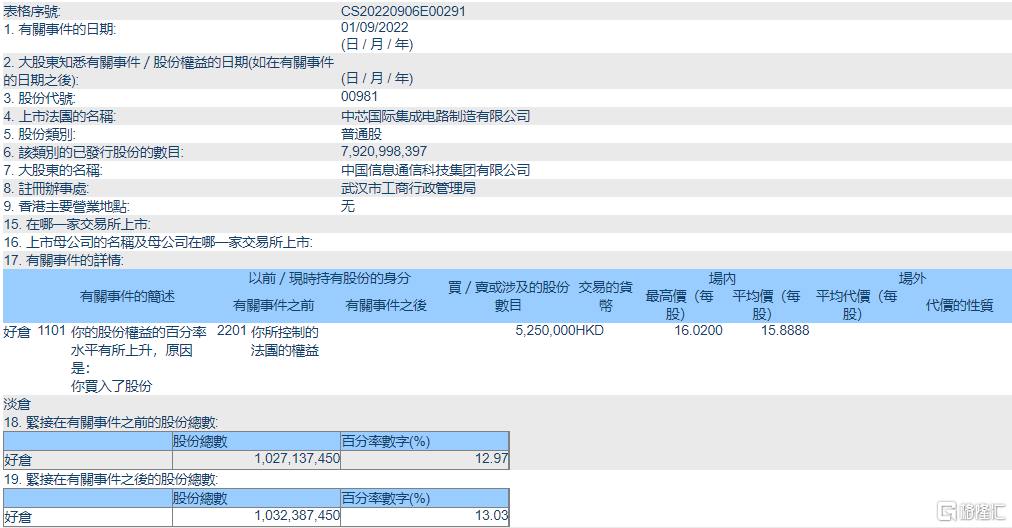Click column header 交易的貨幣

coord(605,296)
